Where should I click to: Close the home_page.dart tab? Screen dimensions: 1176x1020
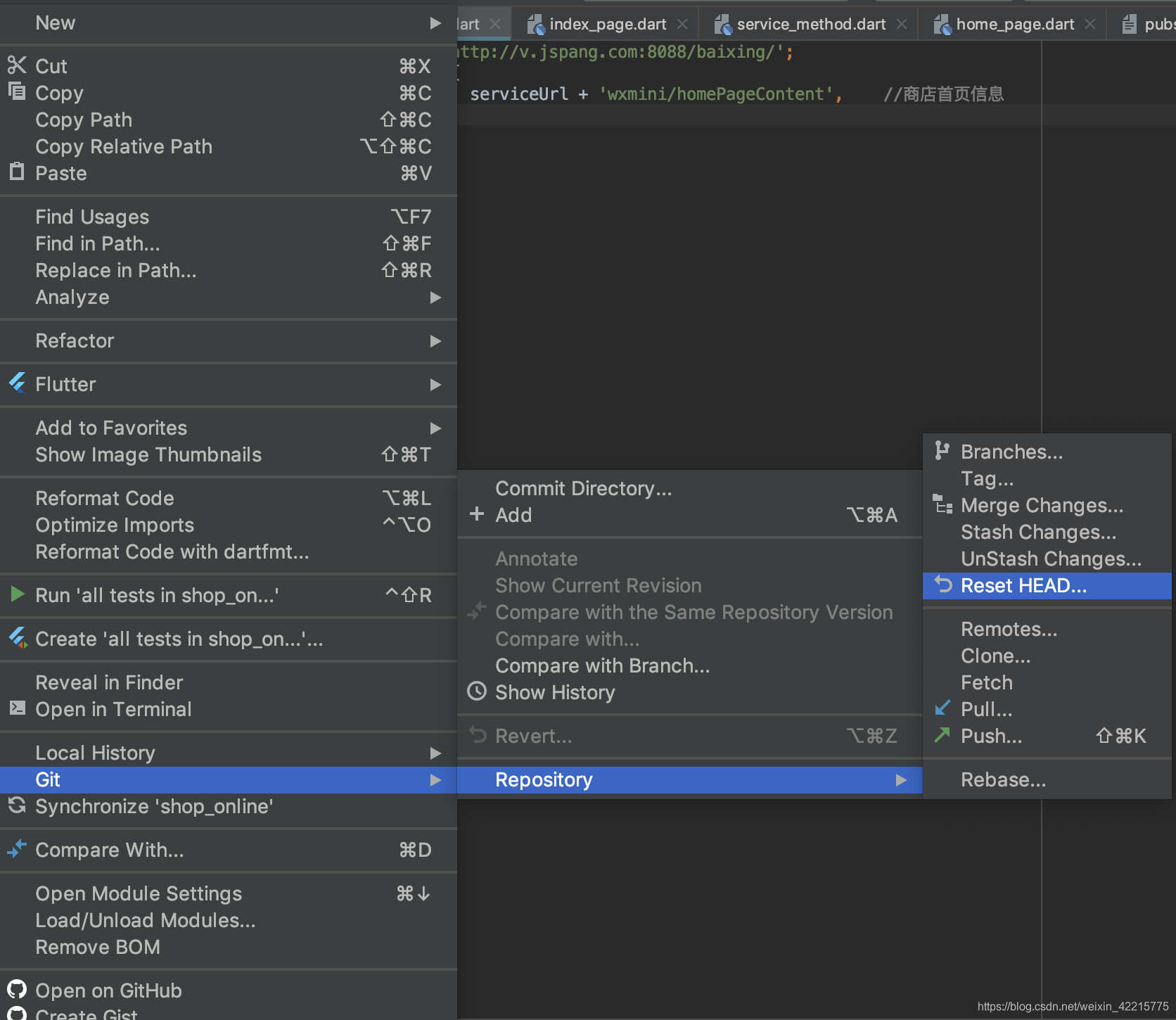pos(1090,24)
